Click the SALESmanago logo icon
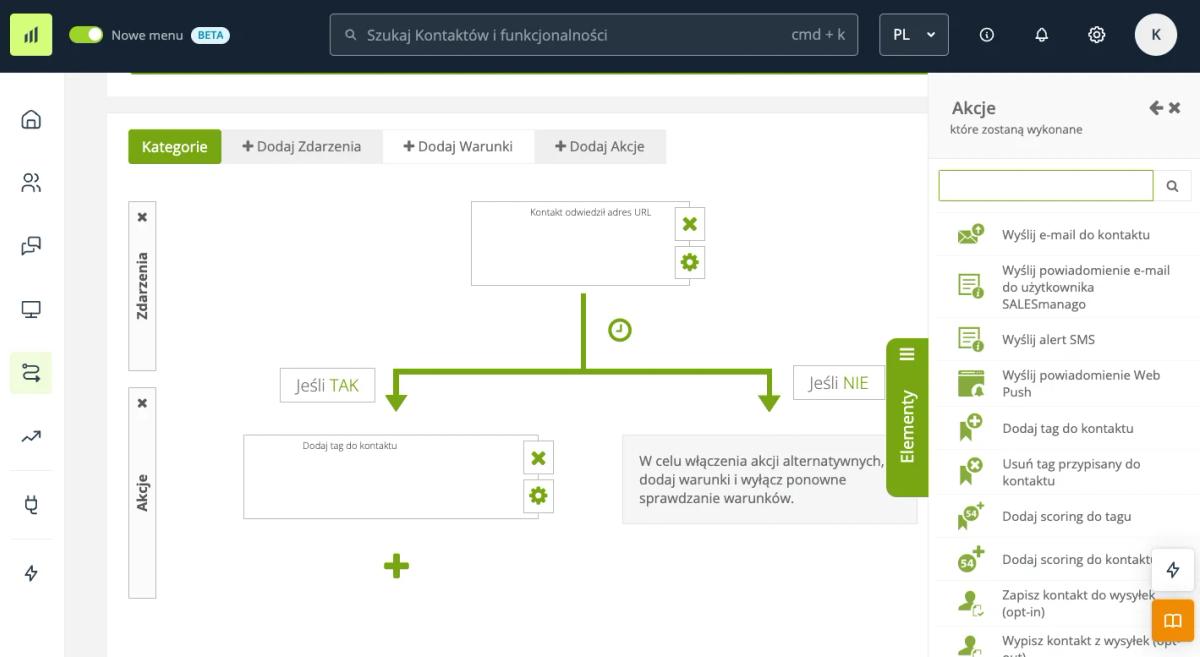Viewport: 1200px width, 657px height. tap(31, 34)
